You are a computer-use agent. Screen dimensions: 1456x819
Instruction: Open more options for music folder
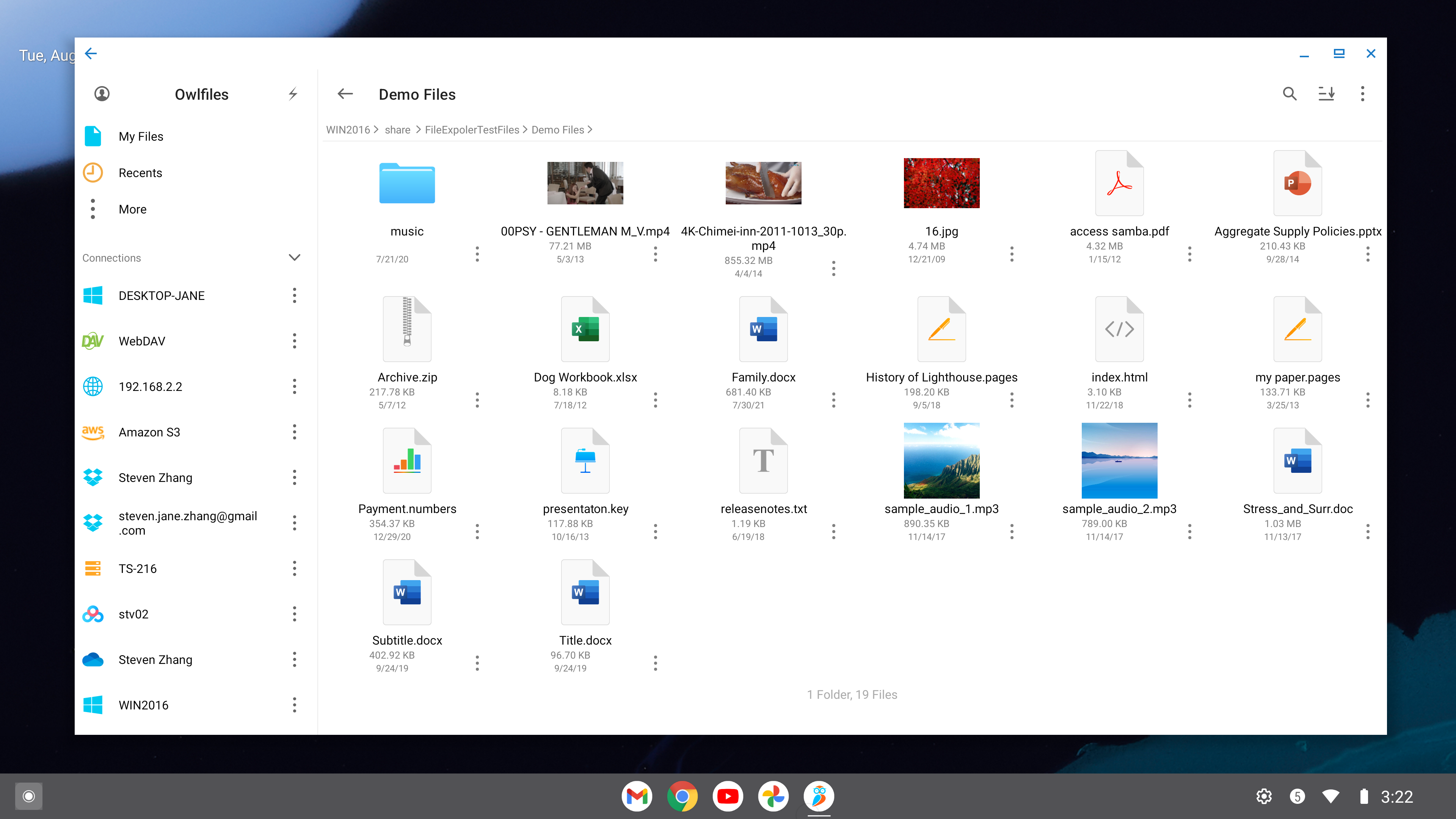pyautogui.click(x=477, y=254)
